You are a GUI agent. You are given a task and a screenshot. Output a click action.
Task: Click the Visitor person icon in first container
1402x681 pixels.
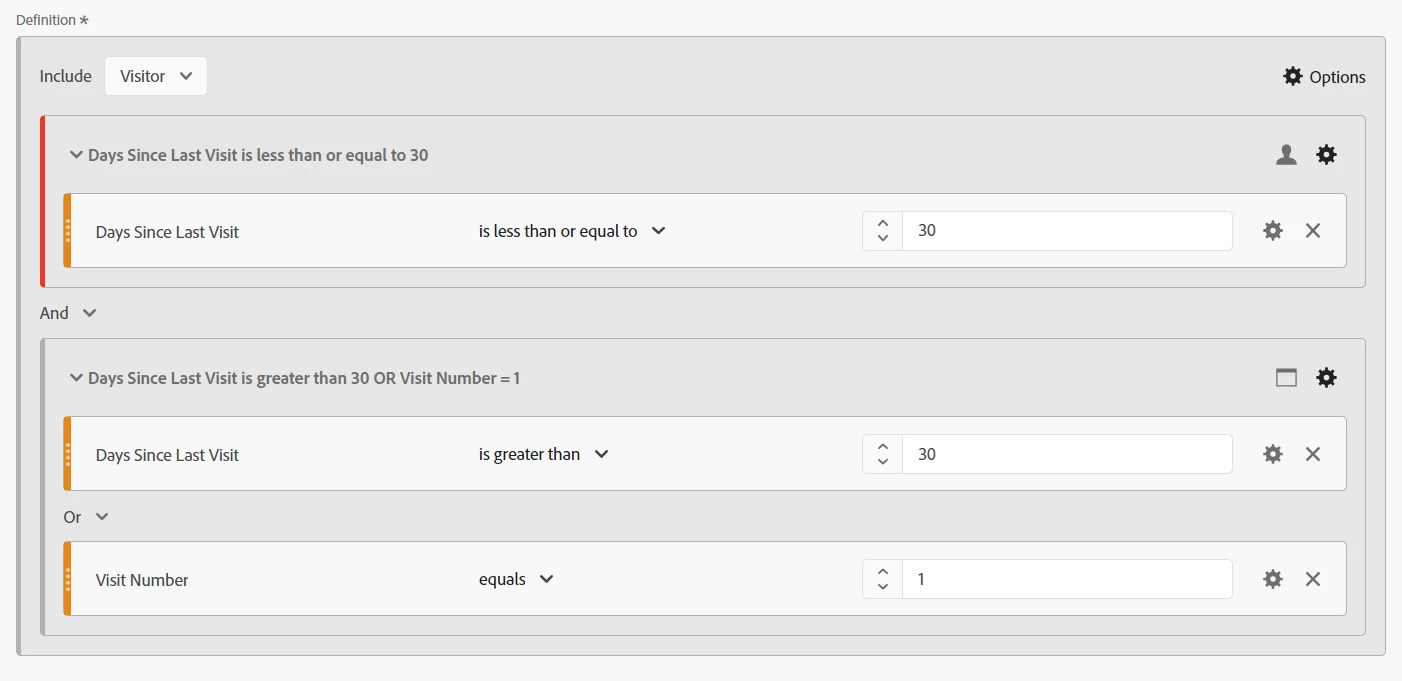pyautogui.click(x=1286, y=155)
